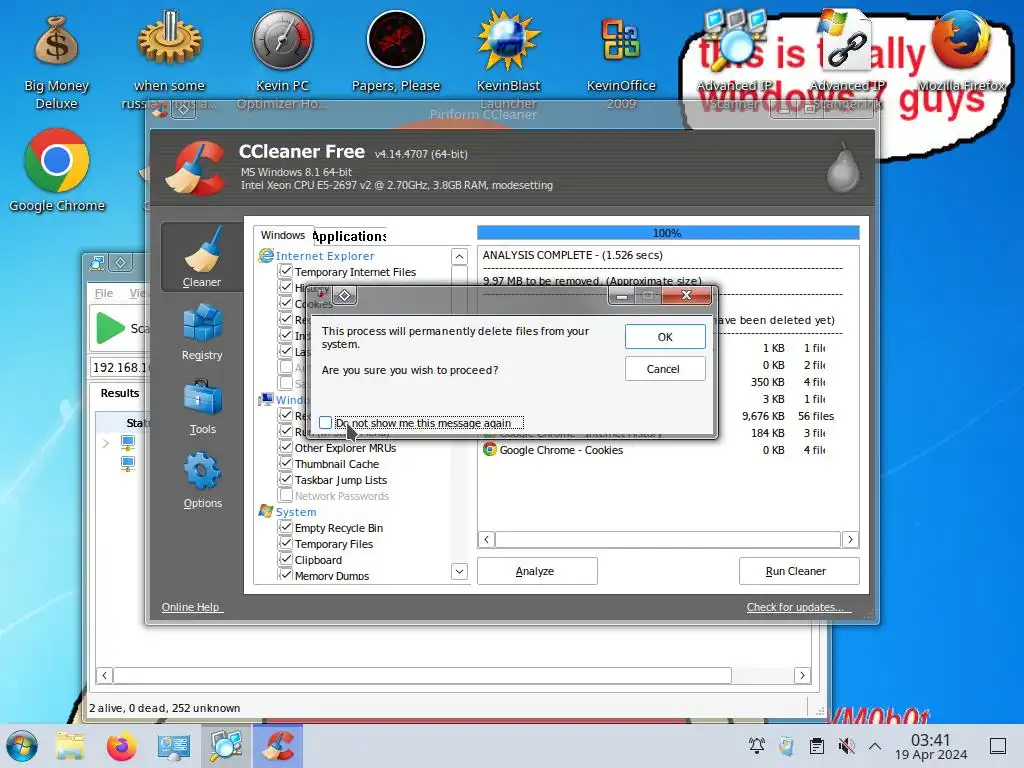Click green Scan play icon in IP Scanner
This screenshot has width=1024, height=768.
point(110,328)
